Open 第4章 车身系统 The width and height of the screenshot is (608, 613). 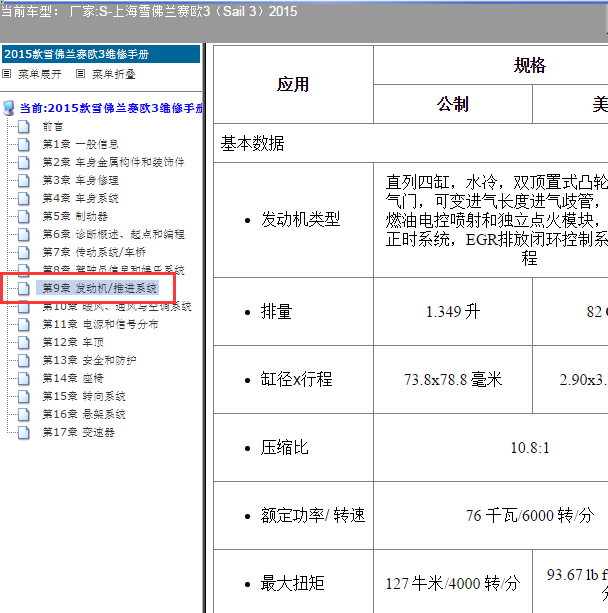pos(80,198)
